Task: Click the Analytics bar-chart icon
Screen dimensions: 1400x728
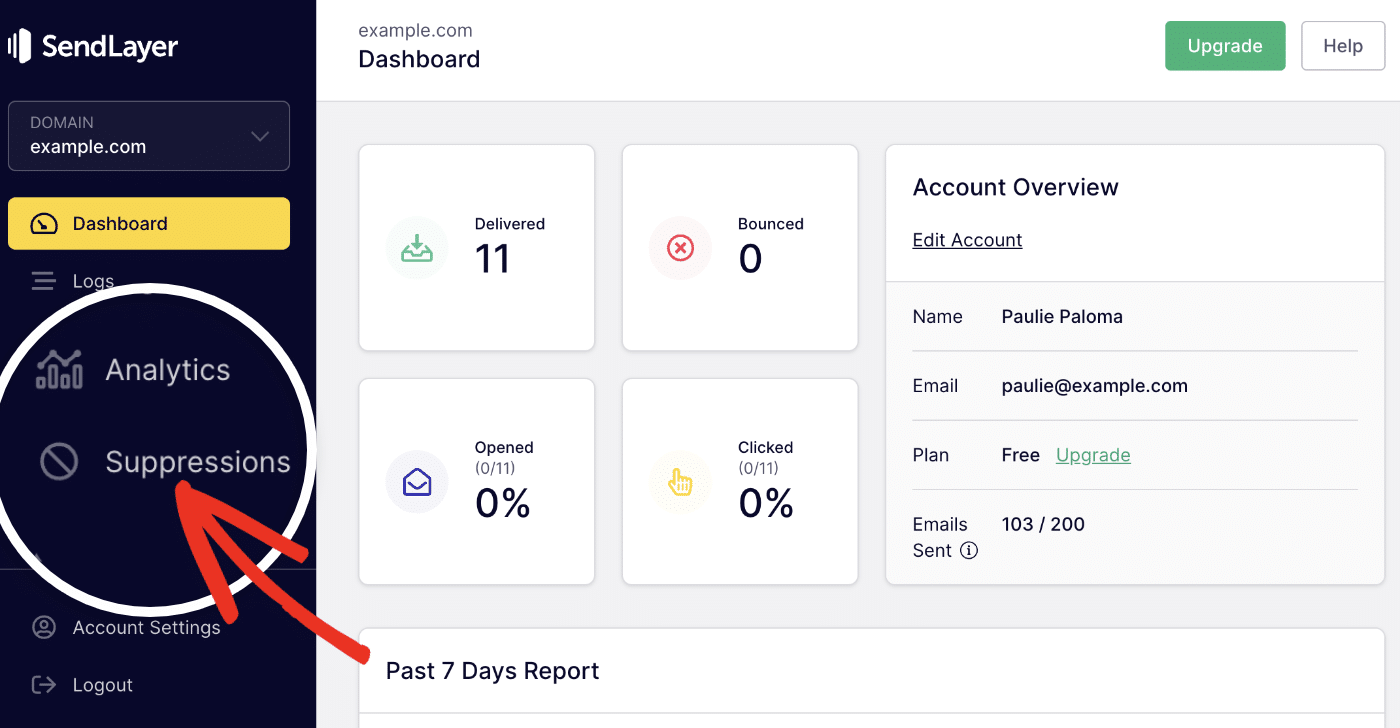Action: click(59, 369)
